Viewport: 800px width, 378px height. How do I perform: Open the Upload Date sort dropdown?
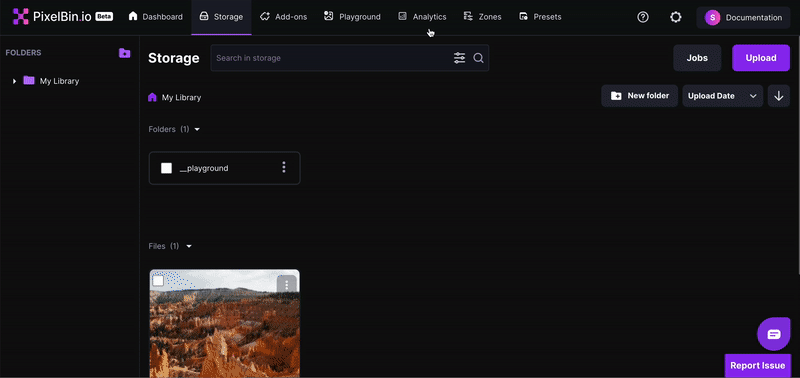(722, 96)
